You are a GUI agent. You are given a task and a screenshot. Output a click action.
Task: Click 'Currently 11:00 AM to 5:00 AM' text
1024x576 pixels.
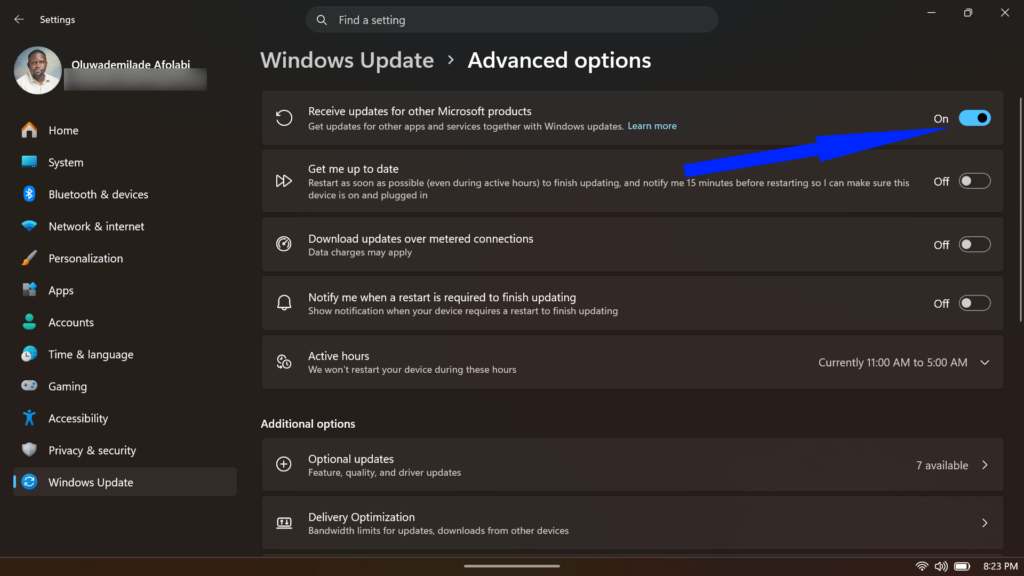tap(893, 362)
